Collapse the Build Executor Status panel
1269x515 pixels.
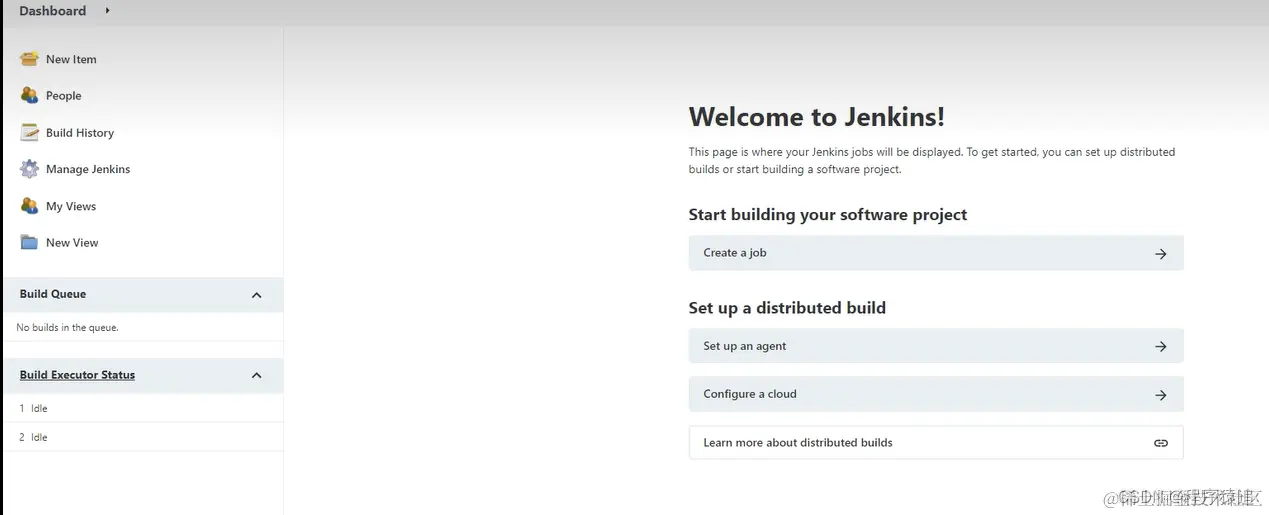(x=256, y=376)
